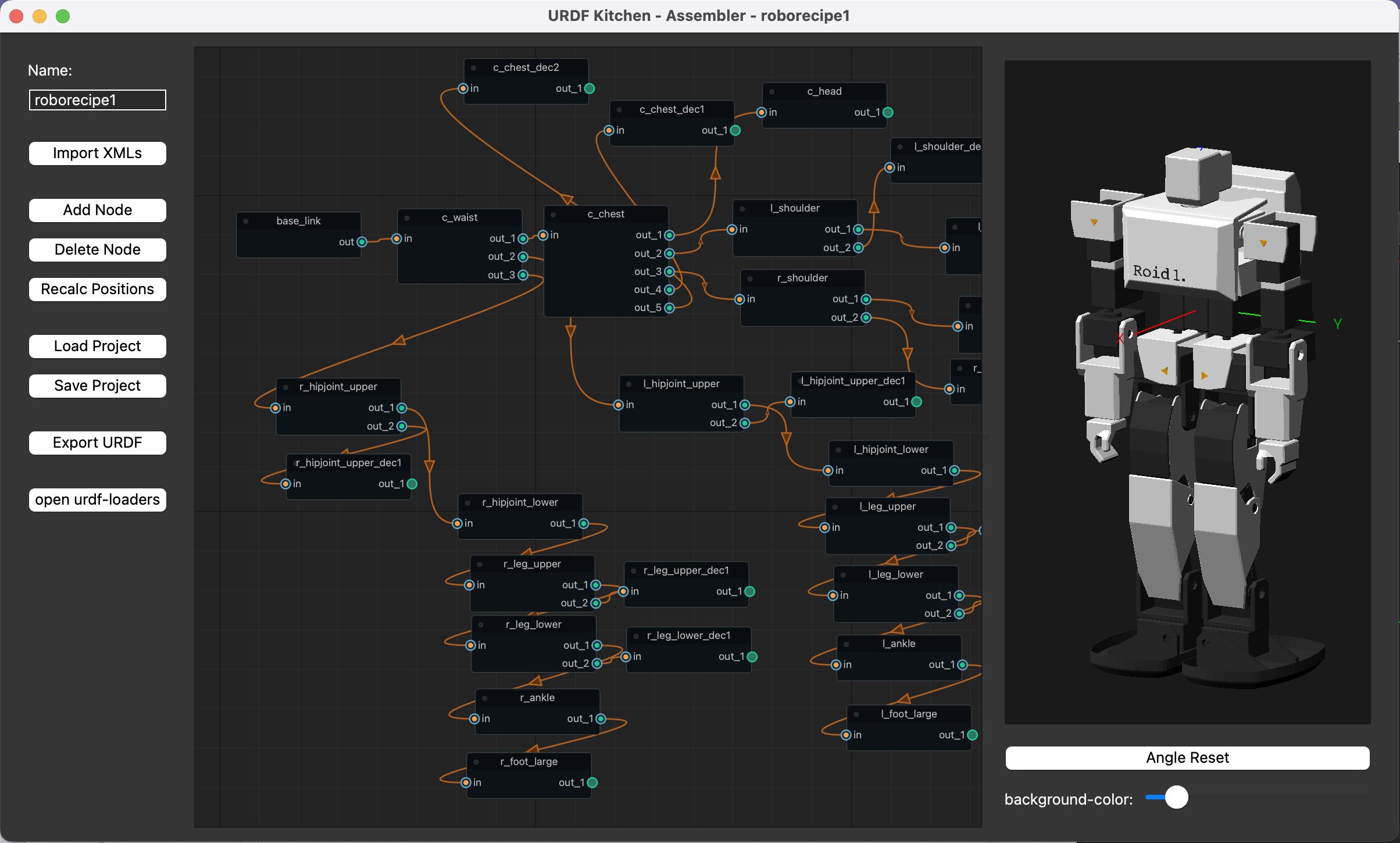Click the Export URDF button
This screenshot has width=1400, height=843.
click(98, 442)
